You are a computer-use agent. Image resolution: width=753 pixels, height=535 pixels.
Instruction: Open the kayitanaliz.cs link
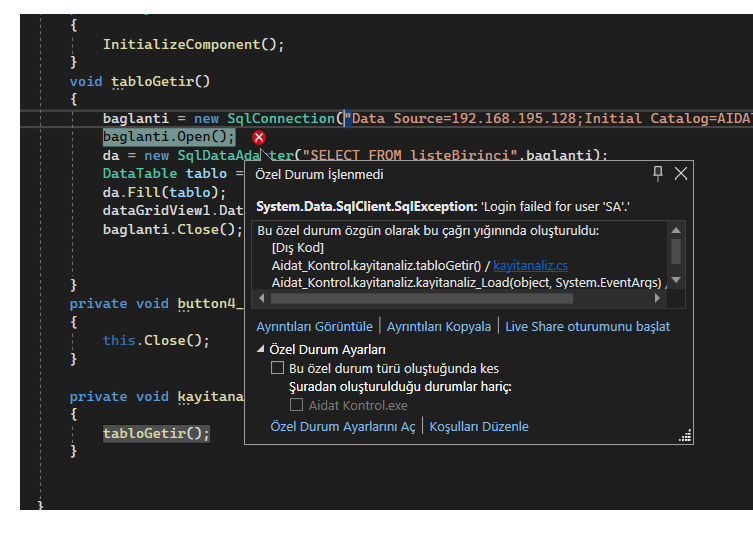click(530, 266)
